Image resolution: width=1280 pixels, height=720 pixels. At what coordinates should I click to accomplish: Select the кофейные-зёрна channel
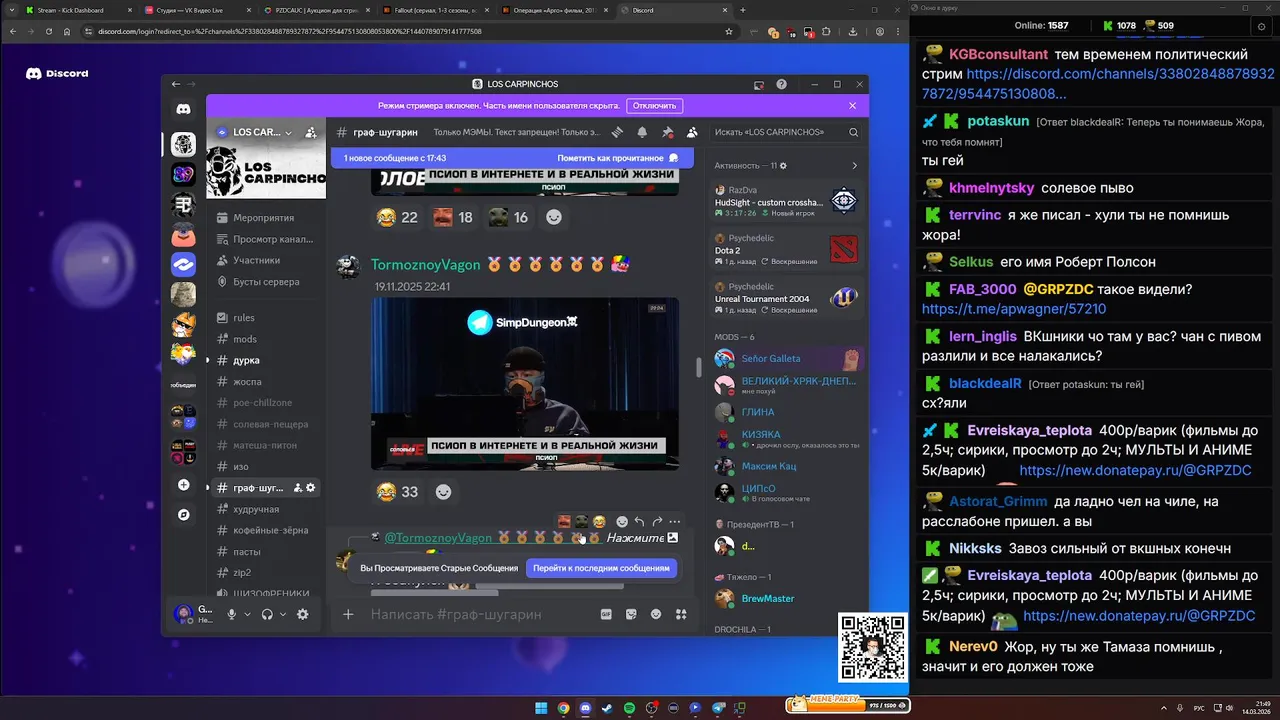pyautogui.click(x=266, y=530)
